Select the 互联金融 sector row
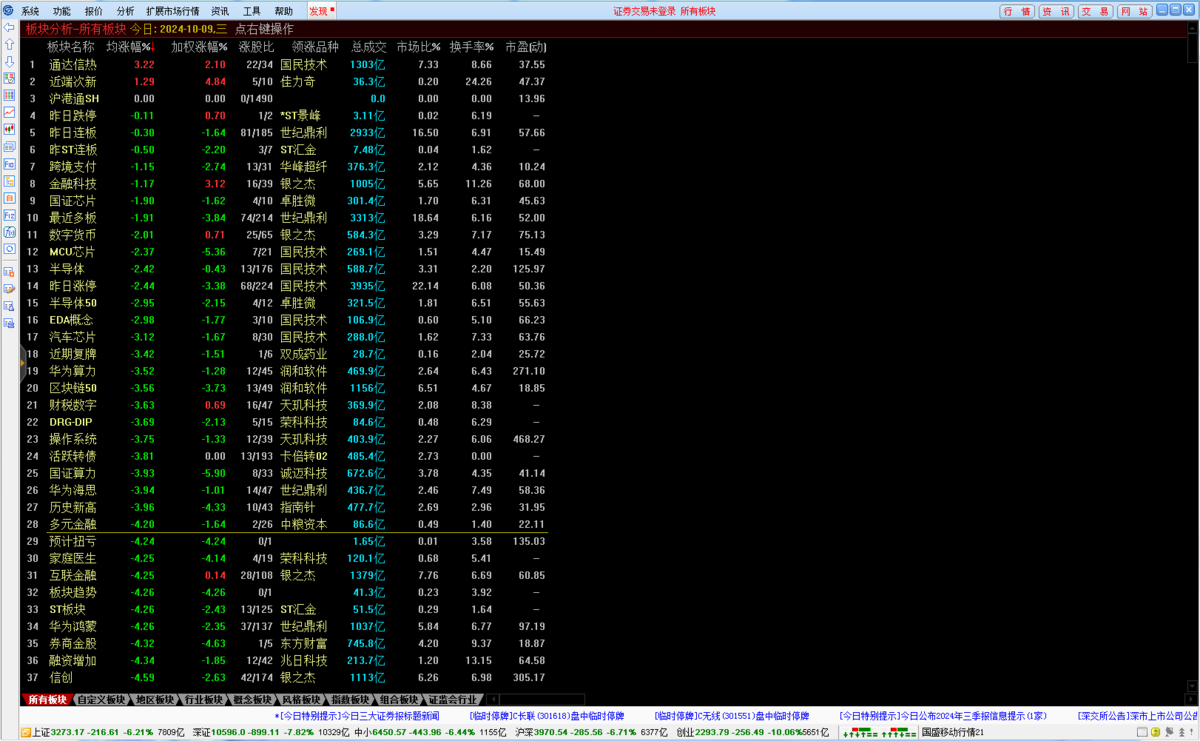The image size is (1200, 741). pos(287,575)
